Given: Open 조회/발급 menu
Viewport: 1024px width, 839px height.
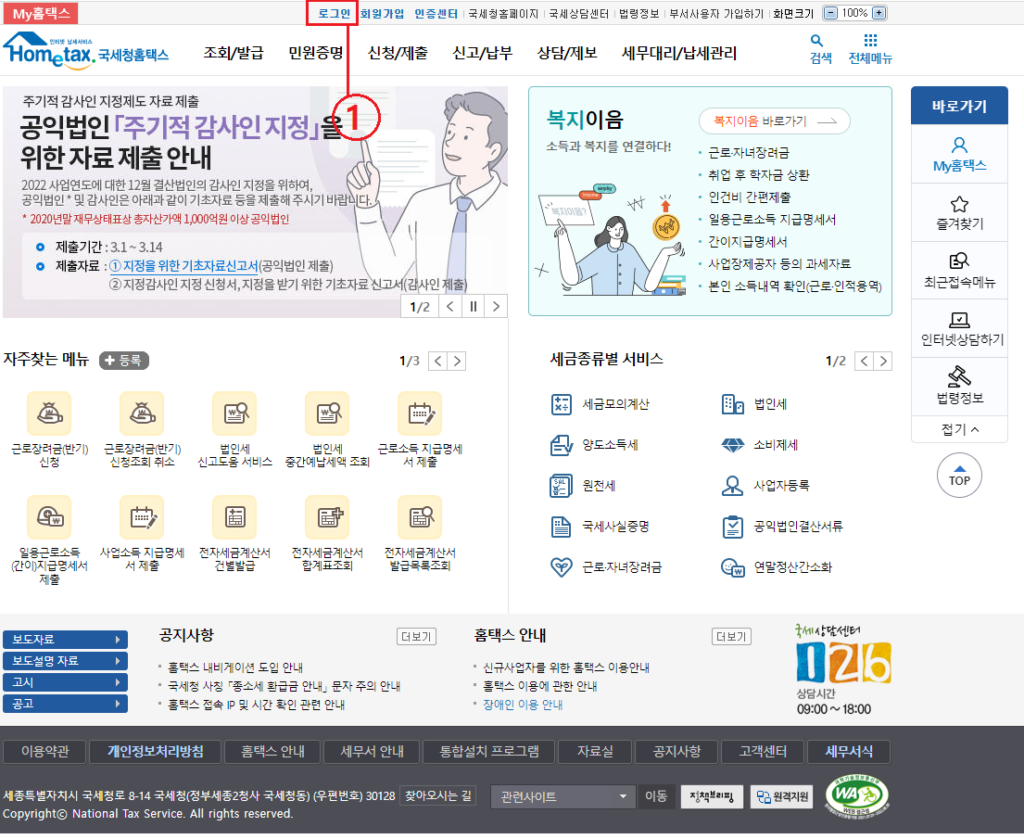Looking at the screenshot, I should click(233, 53).
